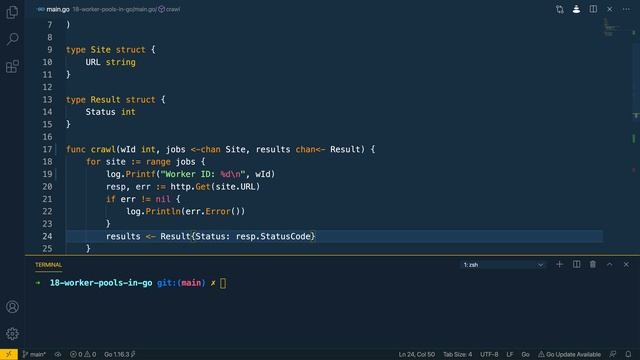The image size is (640, 360).
Task: Click 'git:(main)' text in terminal prompt
Action: coord(181,283)
